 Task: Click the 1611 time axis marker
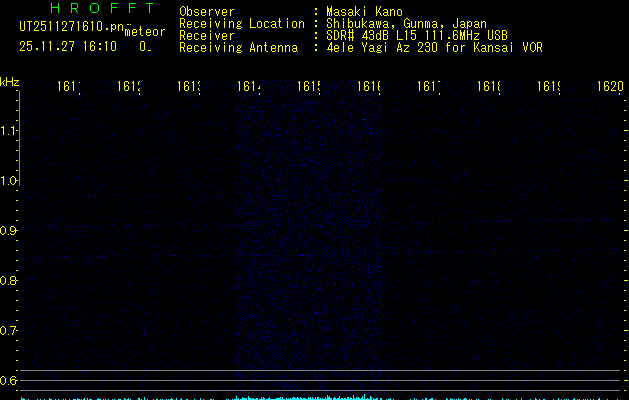(69, 86)
